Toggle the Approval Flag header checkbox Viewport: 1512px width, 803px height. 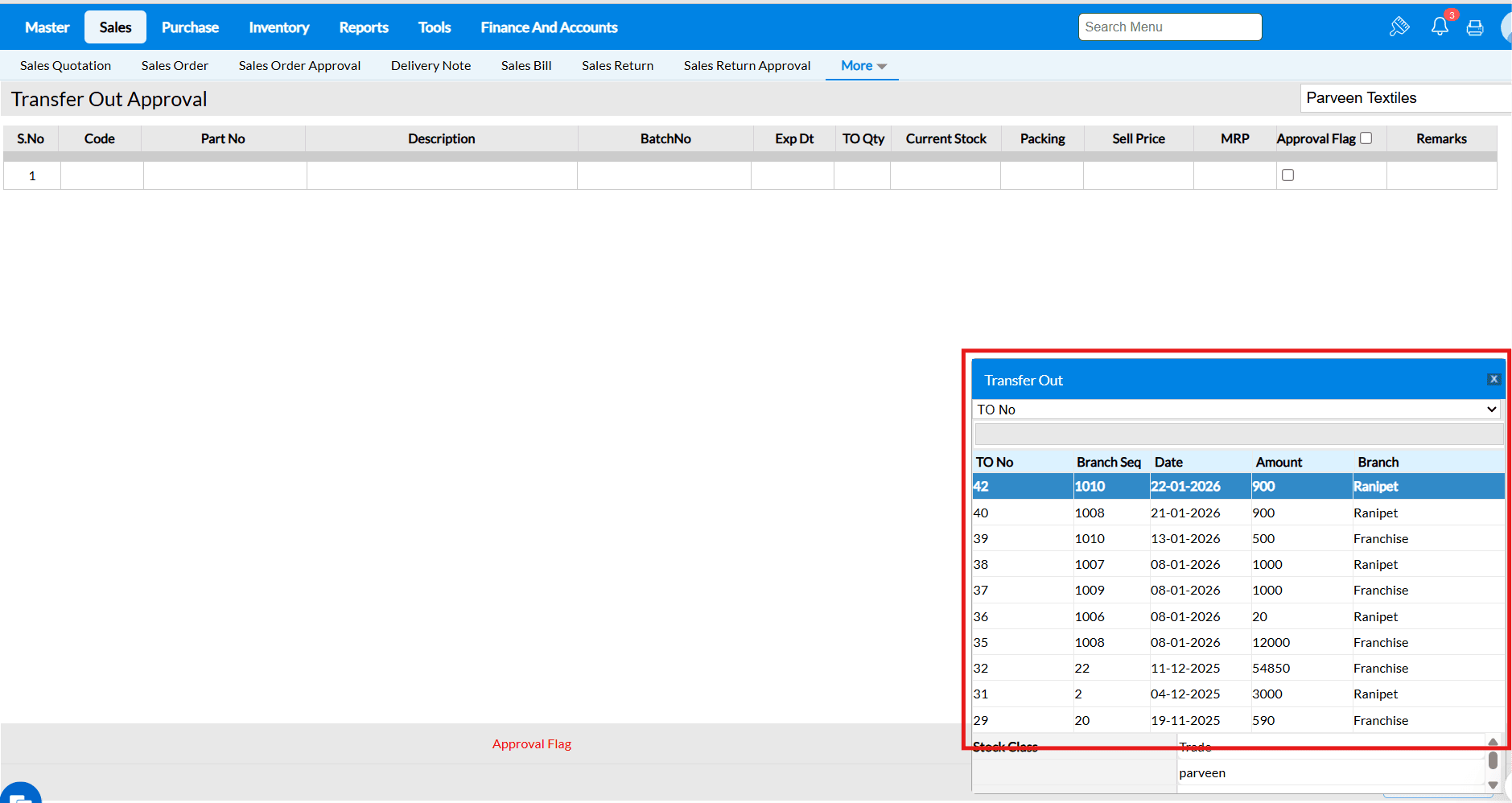(1366, 138)
